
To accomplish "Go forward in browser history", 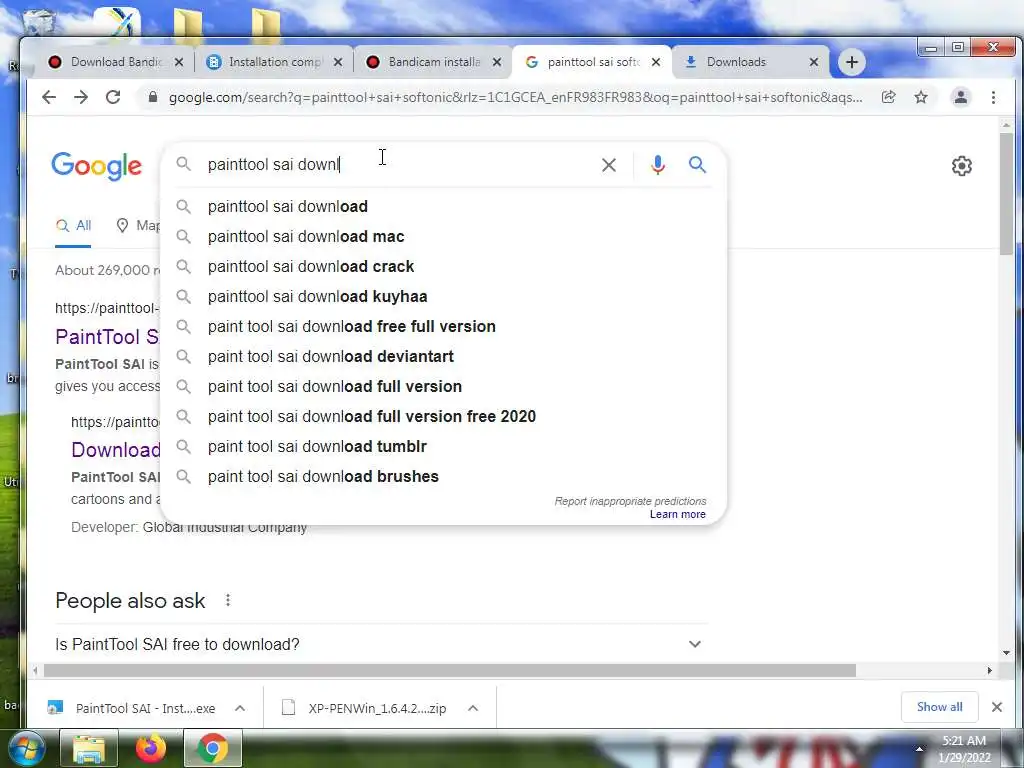I will tap(81, 97).
